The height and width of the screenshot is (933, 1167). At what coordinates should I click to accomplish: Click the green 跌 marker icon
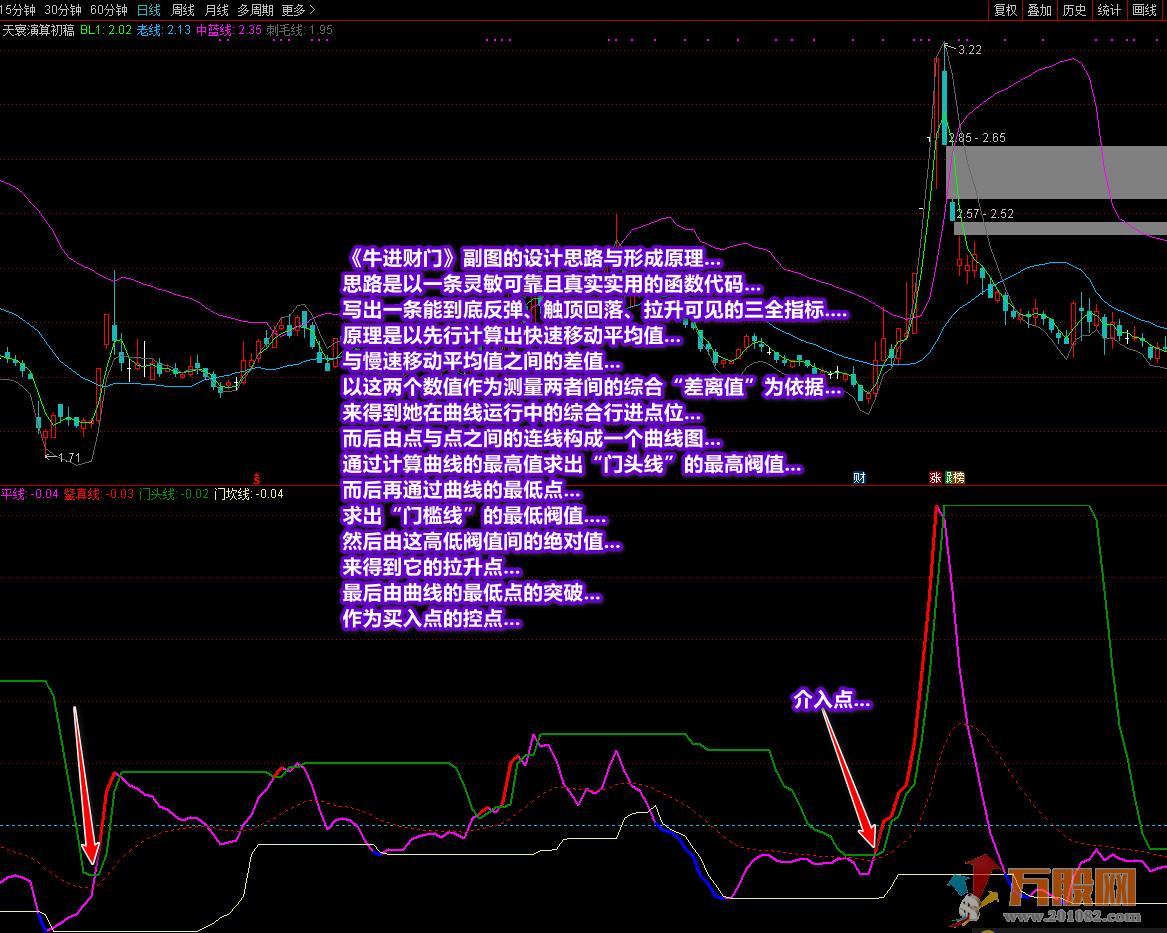click(948, 478)
